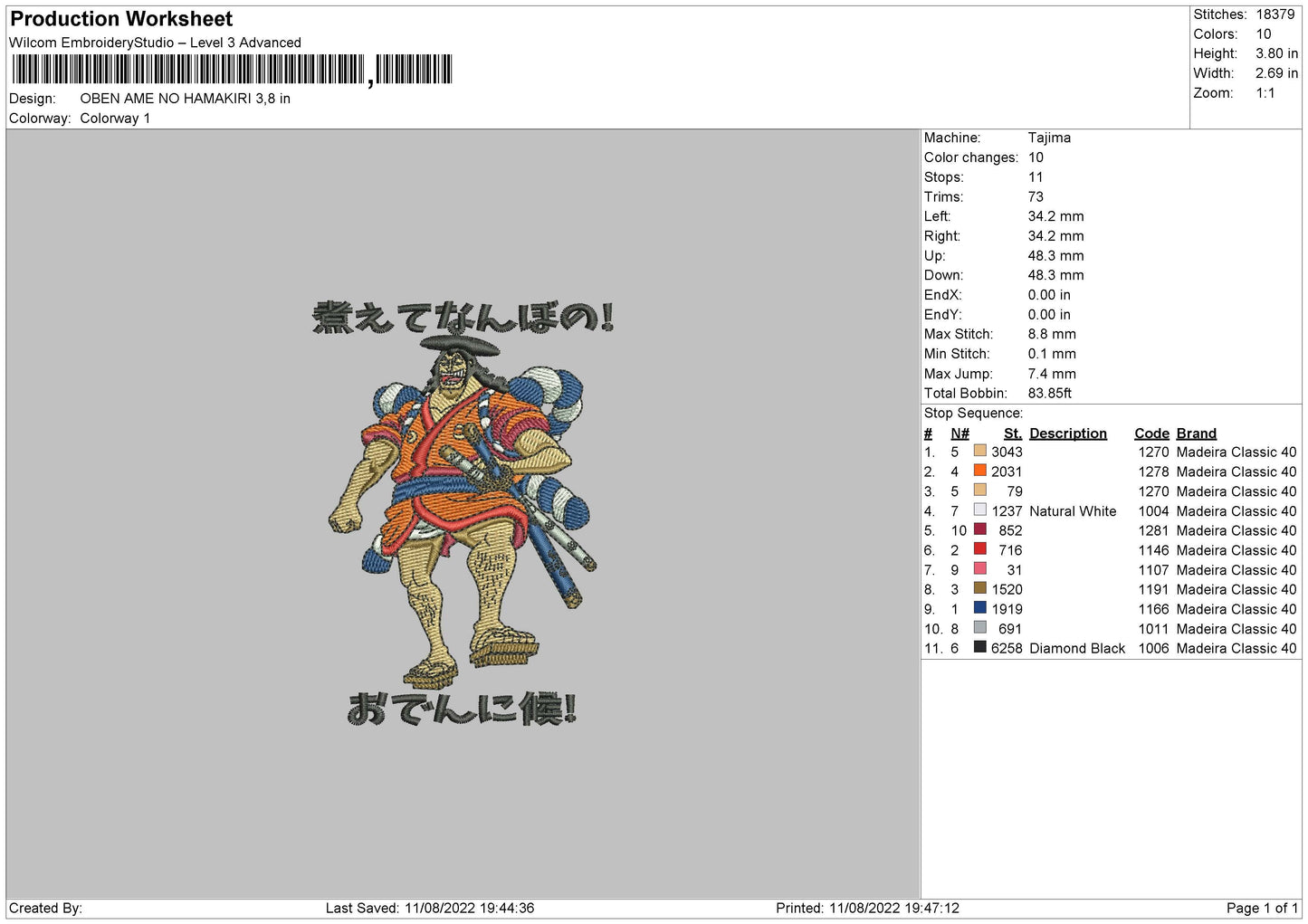This screenshot has width=1308, height=924.
Task: Click the Stitches value 18379
Action: [1275, 14]
